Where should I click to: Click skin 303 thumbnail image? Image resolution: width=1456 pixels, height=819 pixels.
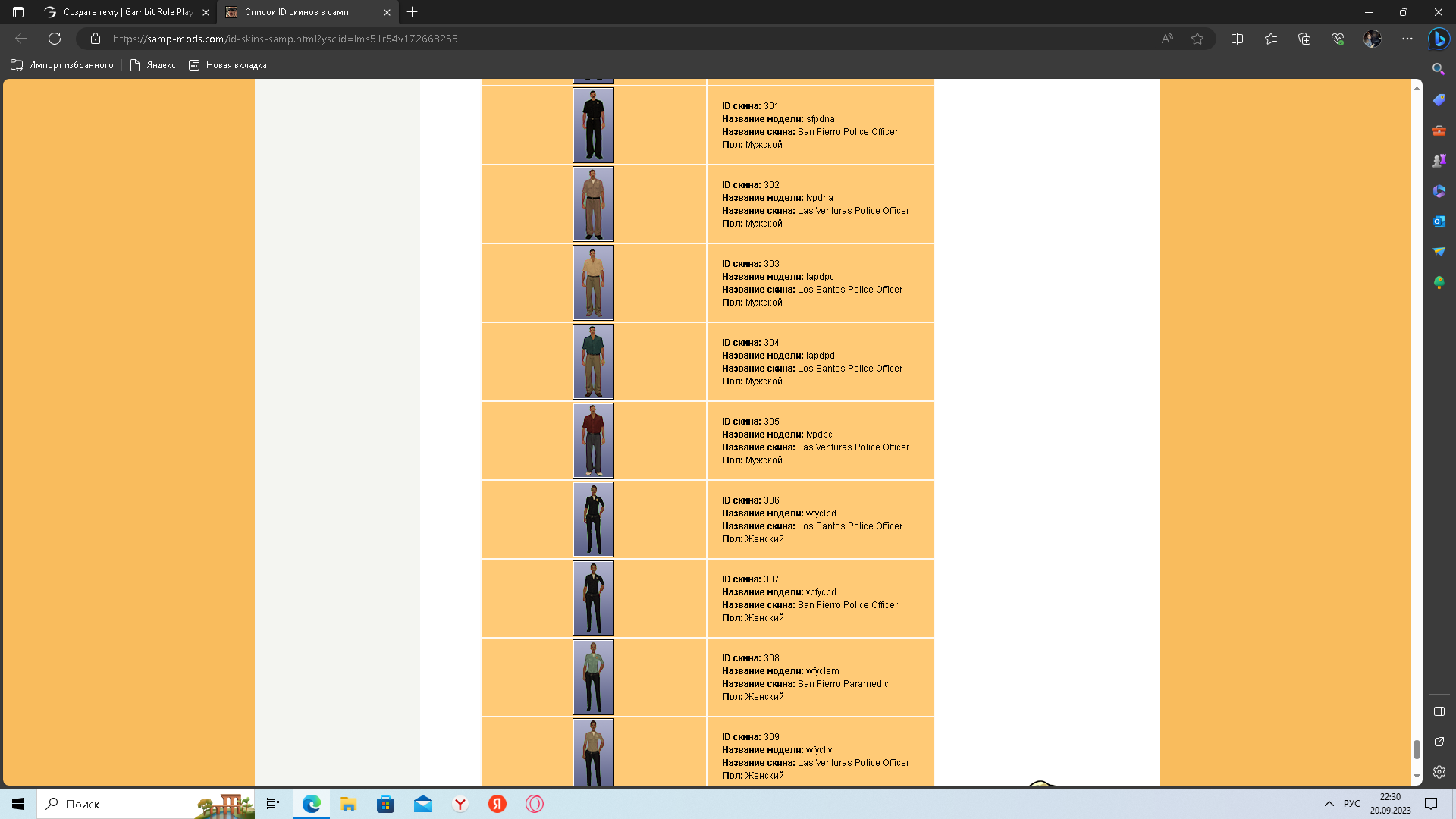point(593,283)
